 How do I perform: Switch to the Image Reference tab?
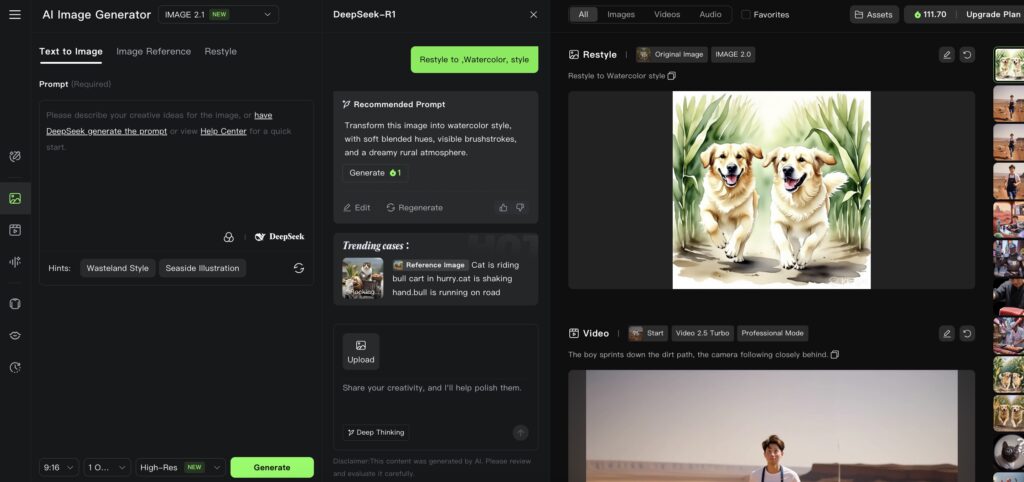click(x=153, y=51)
